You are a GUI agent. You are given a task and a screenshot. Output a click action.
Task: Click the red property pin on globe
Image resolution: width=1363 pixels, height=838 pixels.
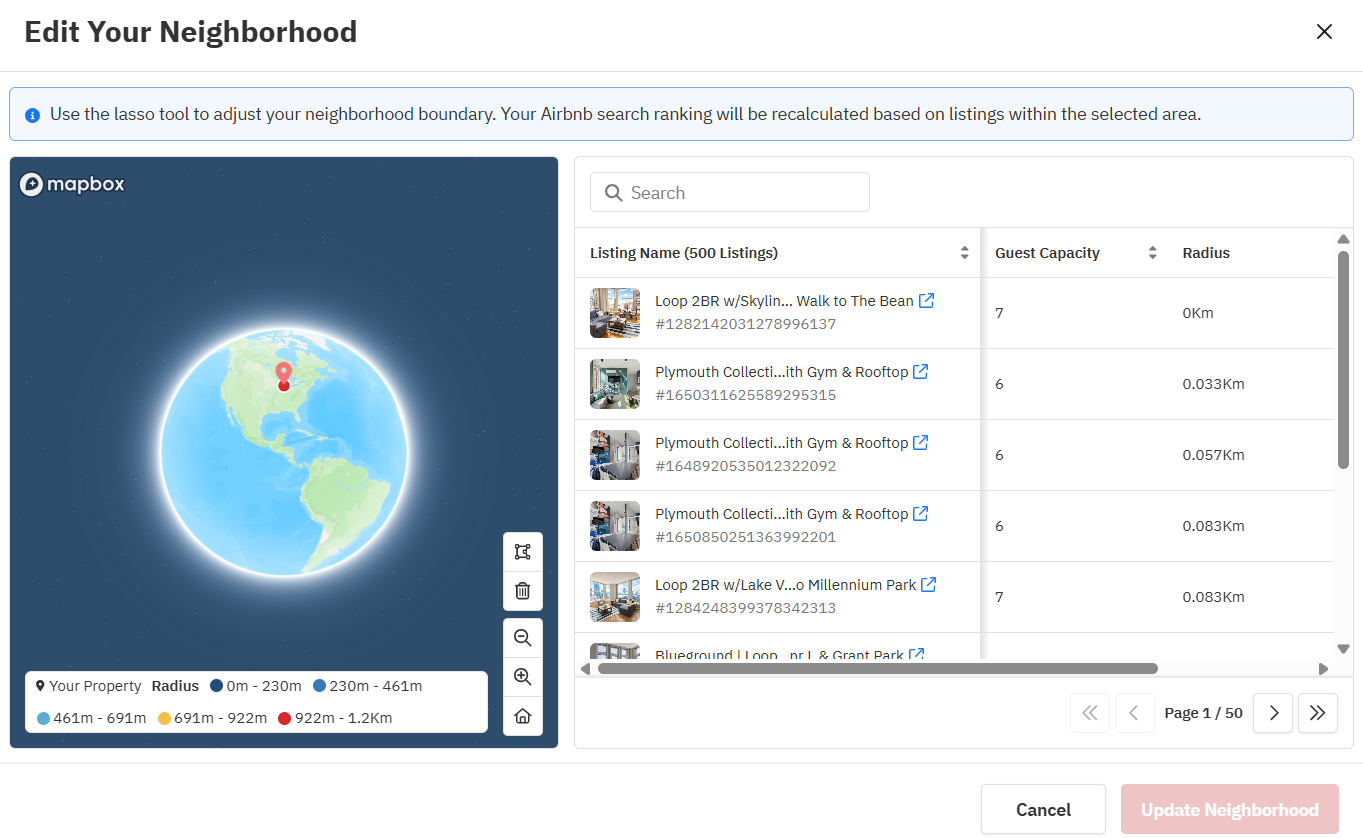click(283, 375)
